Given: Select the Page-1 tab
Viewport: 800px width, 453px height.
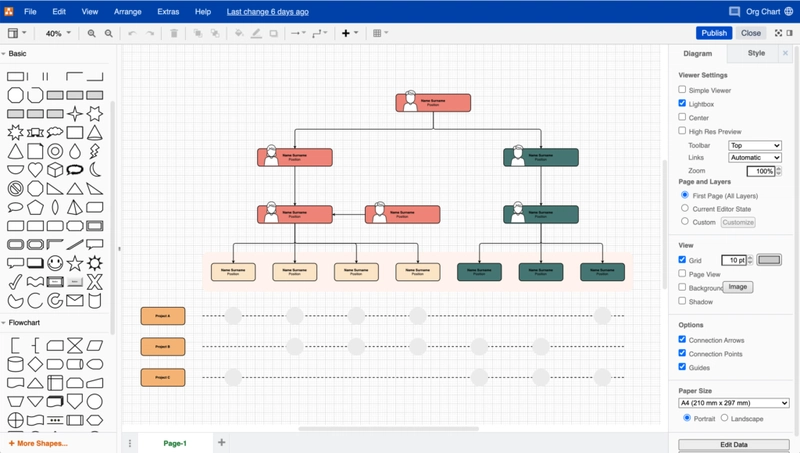Looking at the screenshot, I should point(175,443).
